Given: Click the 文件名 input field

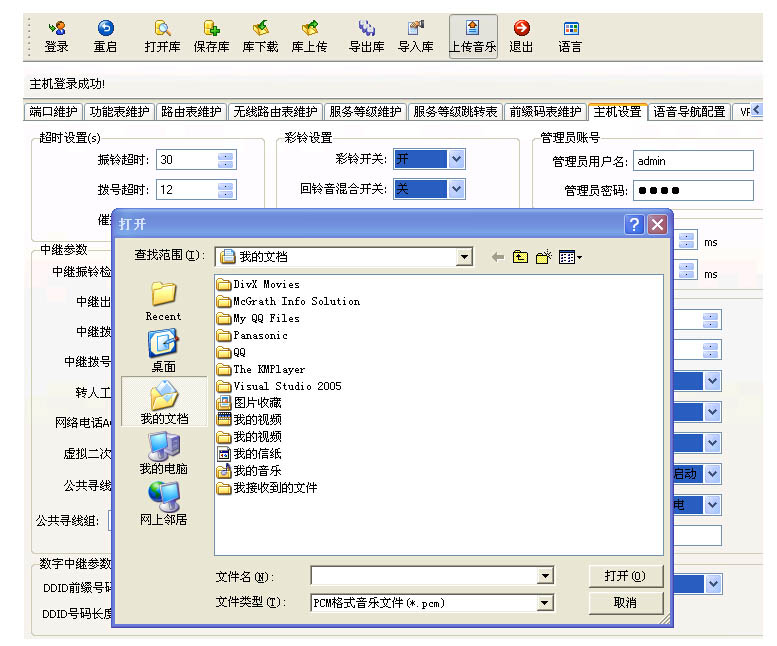Looking at the screenshot, I should (x=424, y=576).
